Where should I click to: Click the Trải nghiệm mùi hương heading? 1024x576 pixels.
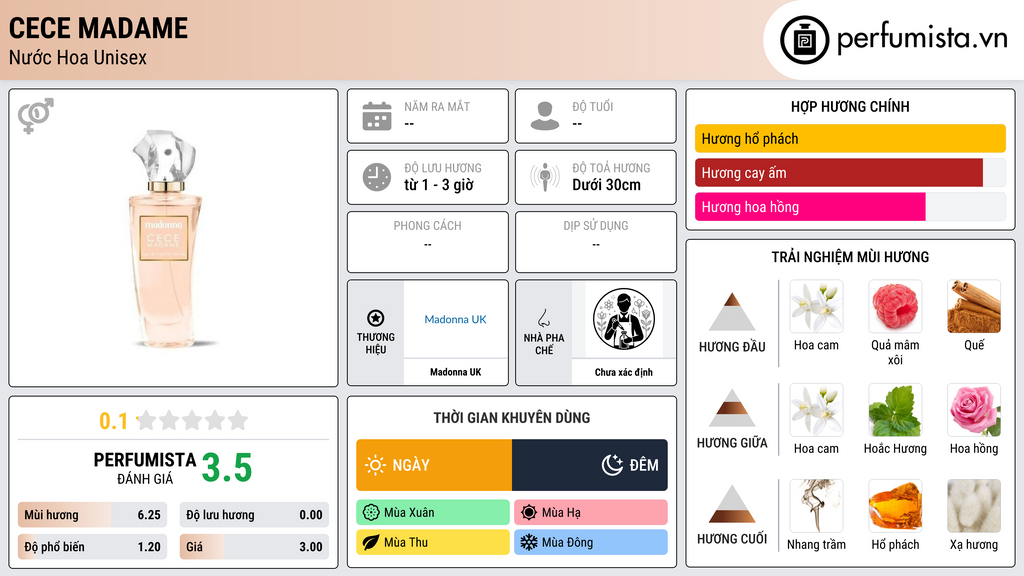(850, 257)
